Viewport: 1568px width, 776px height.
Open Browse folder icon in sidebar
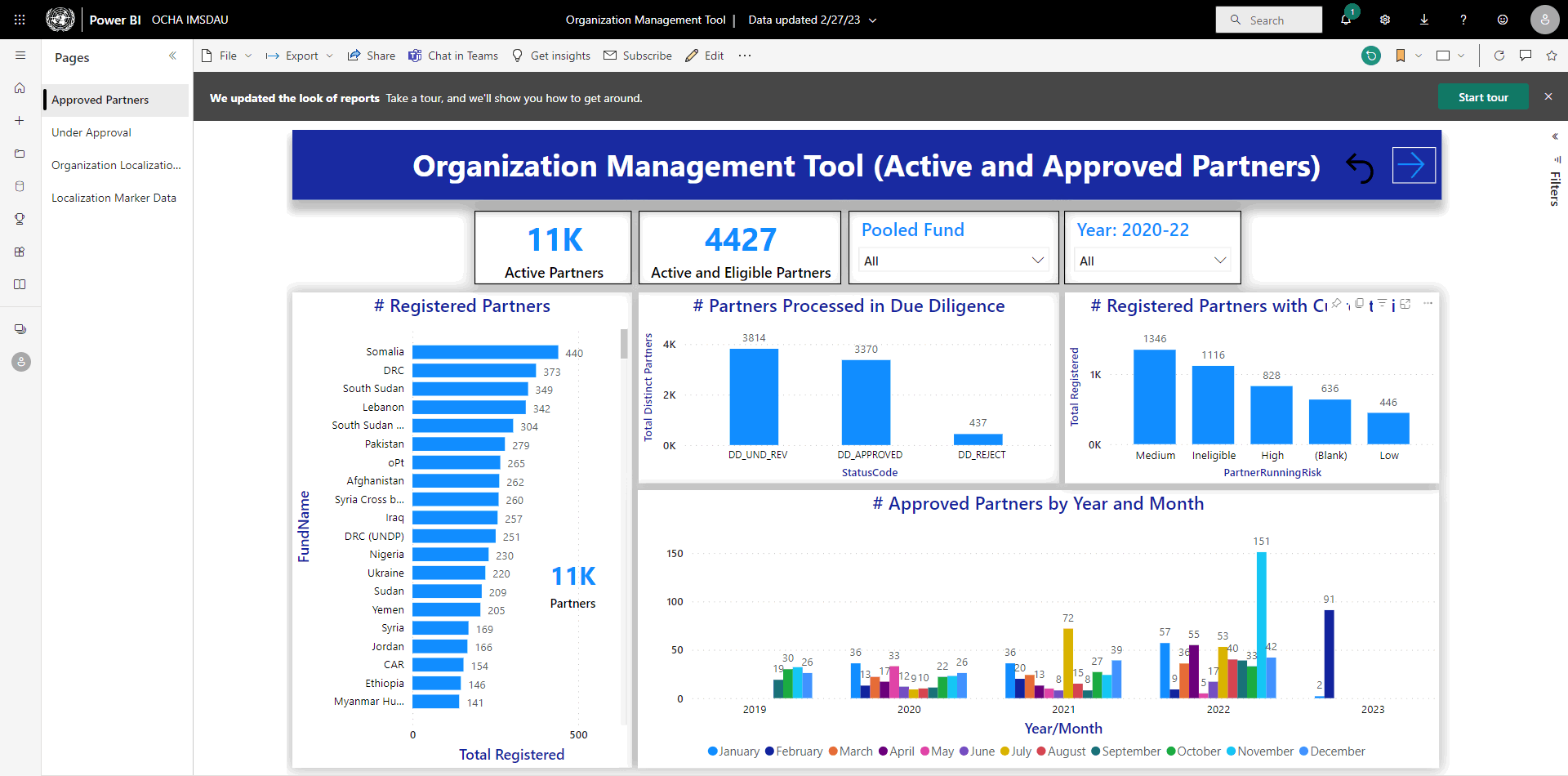(x=20, y=154)
